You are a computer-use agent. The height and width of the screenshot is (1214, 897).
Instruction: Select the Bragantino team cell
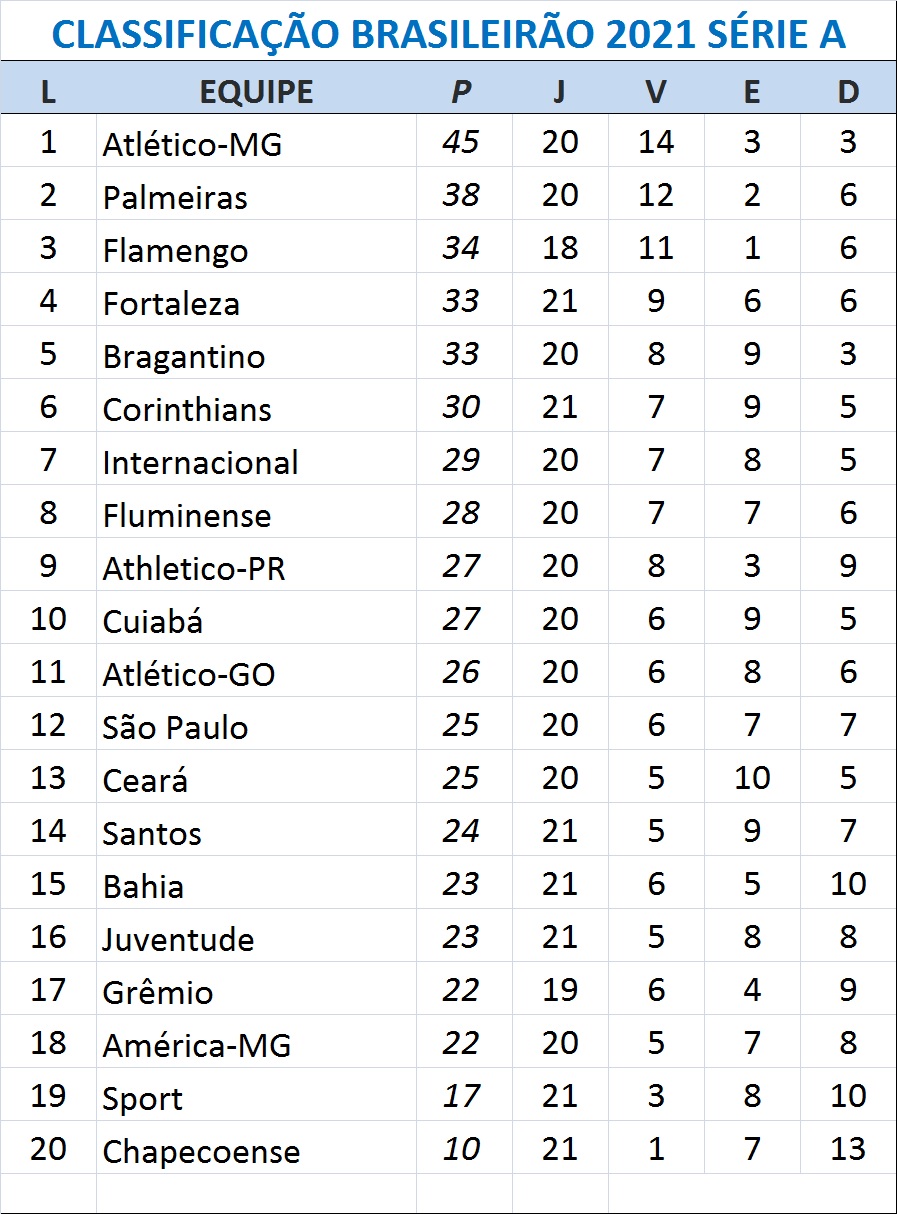click(184, 356)
